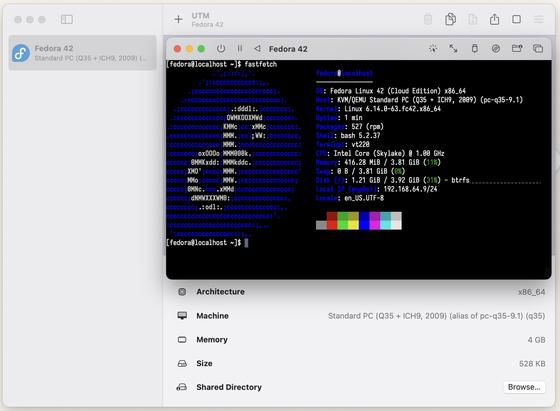The image size is (560, 411).
Task: Click the plus to create a new VM
Action: coord(178,19)
